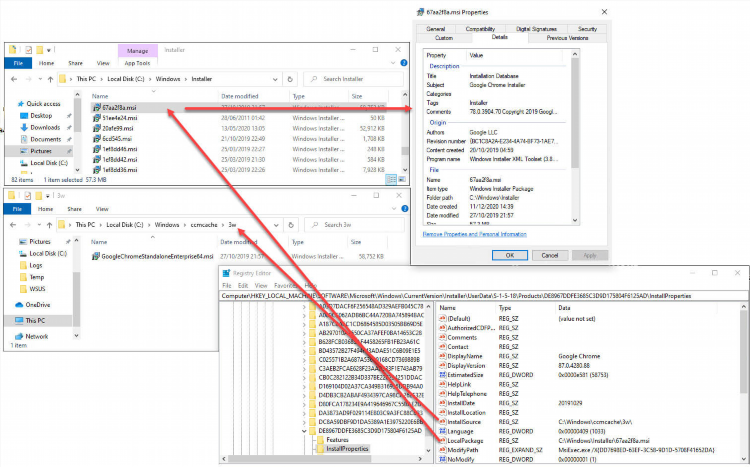Open Desktop in Installer window navigation pane
Image resolution: width=750 pixels, height=467 pixels.
point(41,116)
